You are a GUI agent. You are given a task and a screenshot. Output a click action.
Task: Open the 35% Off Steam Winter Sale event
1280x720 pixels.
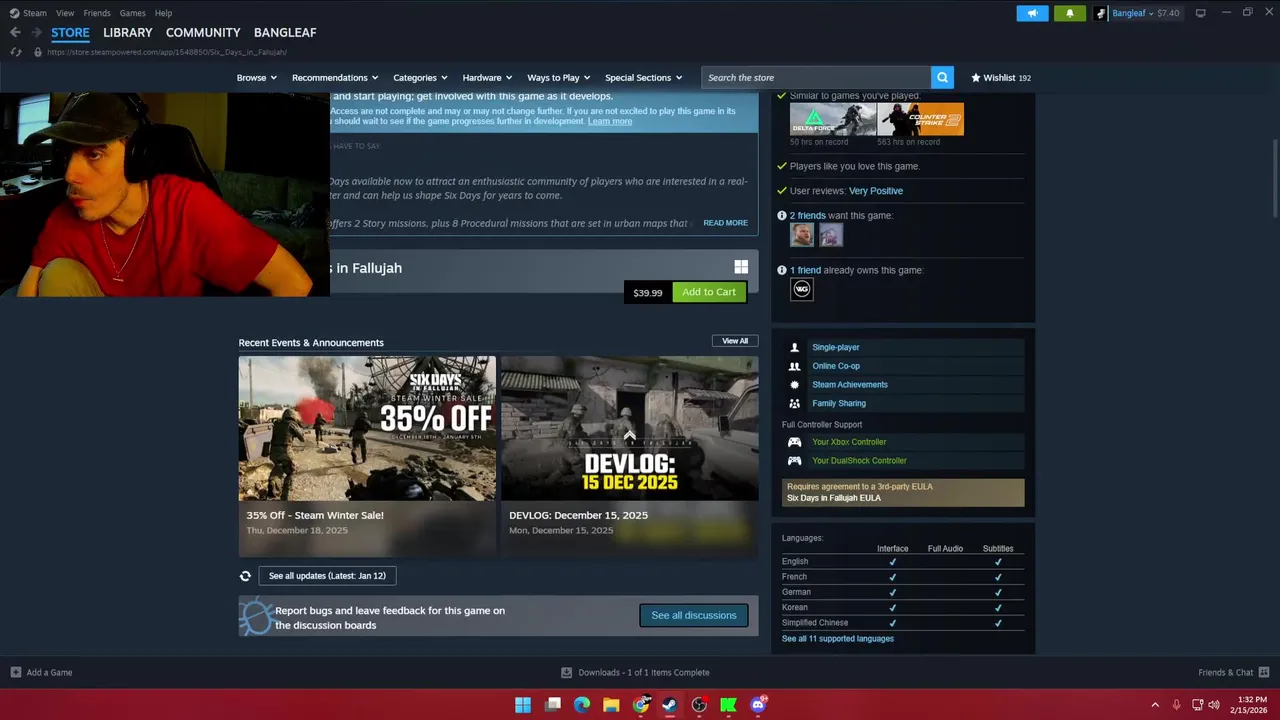point(367,455)
